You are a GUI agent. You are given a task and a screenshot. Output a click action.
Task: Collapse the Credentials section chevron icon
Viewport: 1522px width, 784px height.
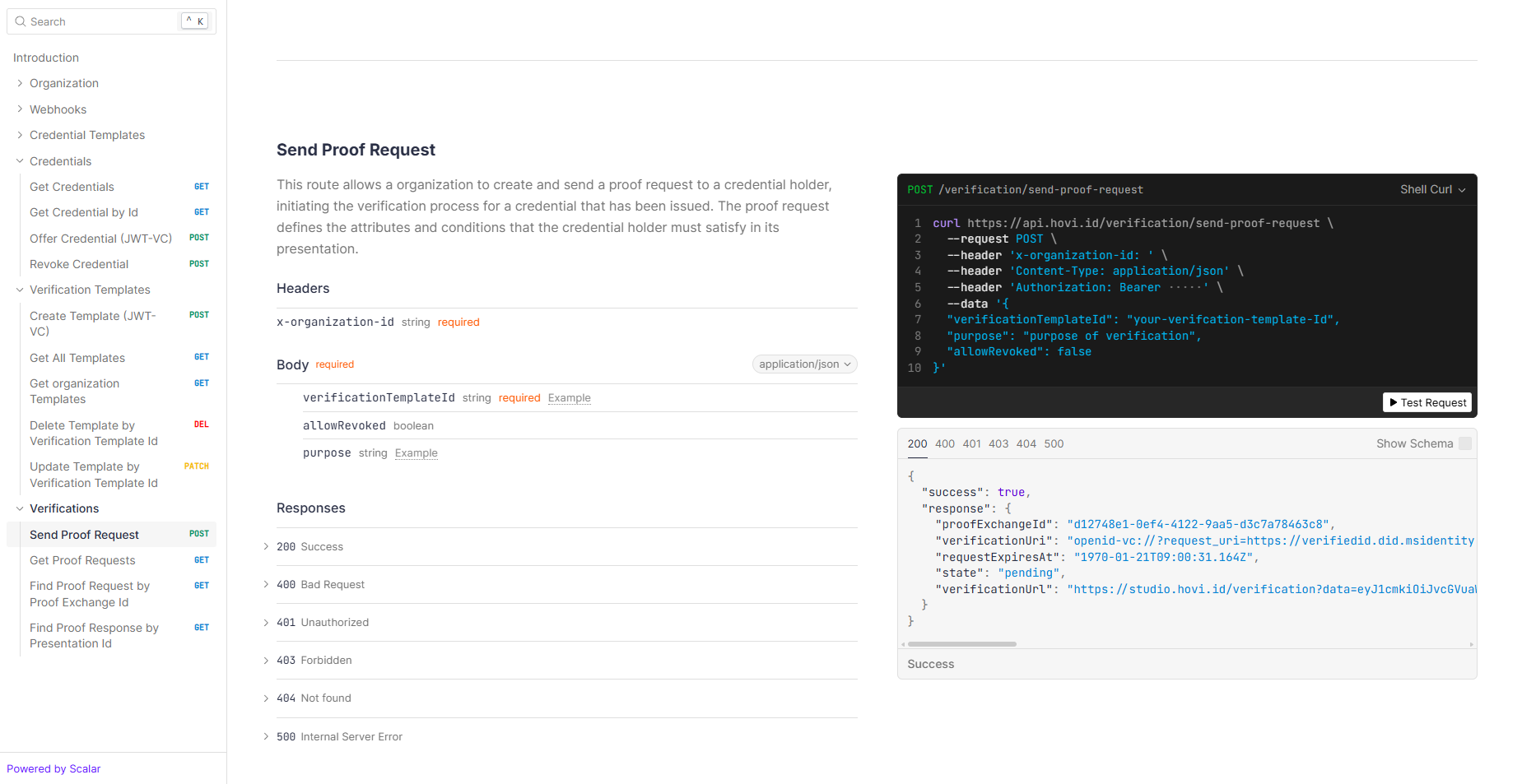pos(20,161)
